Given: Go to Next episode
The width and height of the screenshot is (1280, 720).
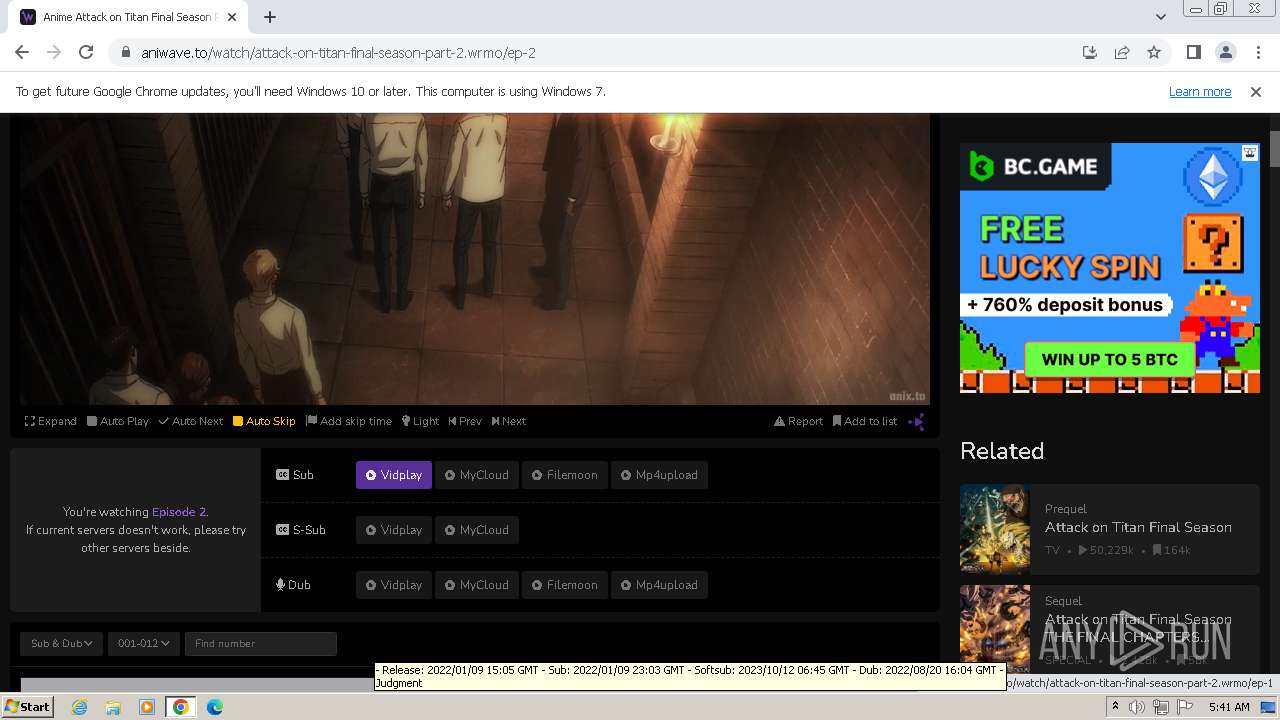Looking at the screenshot, I should point(509,421).
